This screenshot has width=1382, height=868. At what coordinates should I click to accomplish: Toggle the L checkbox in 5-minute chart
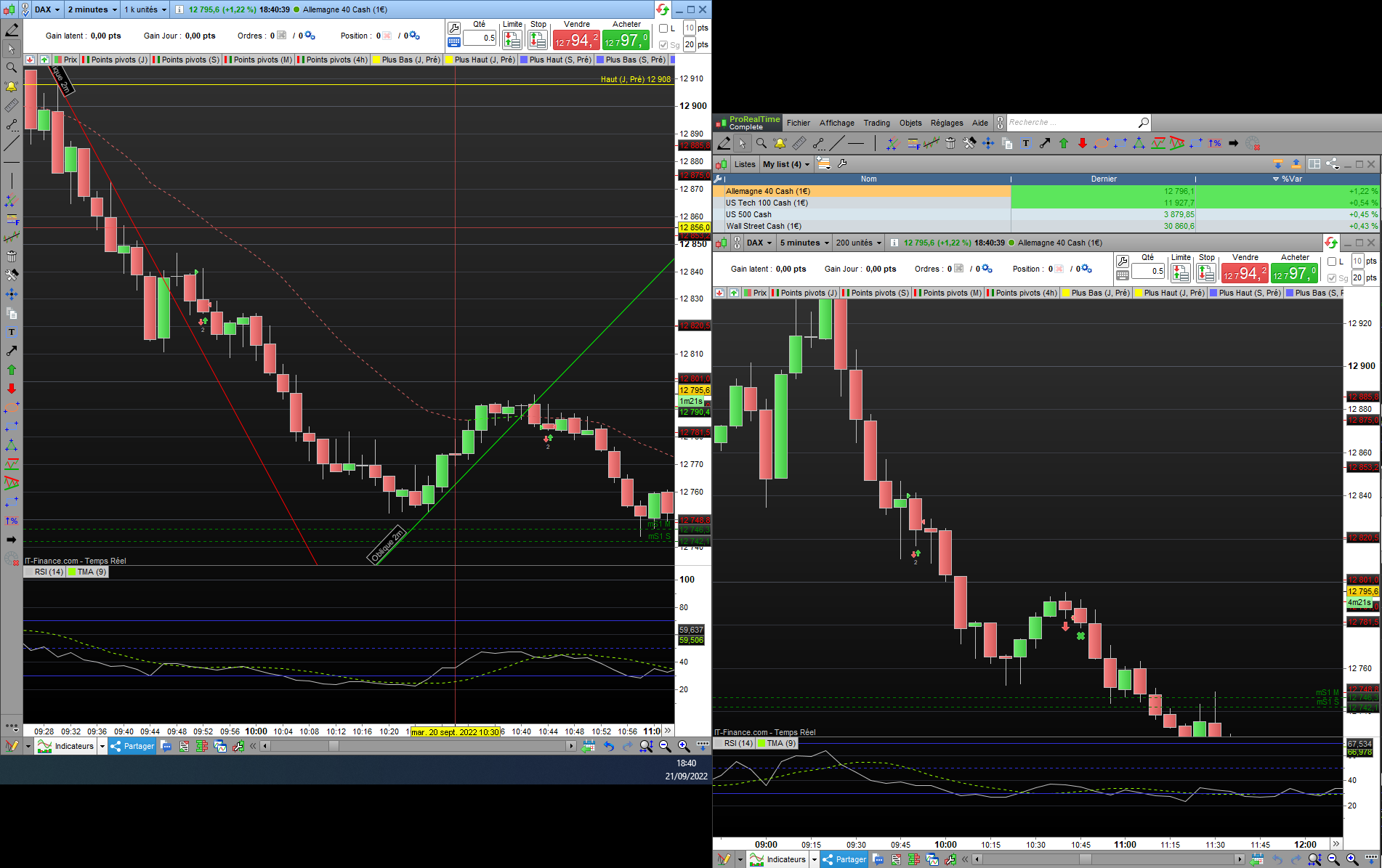1332,261
